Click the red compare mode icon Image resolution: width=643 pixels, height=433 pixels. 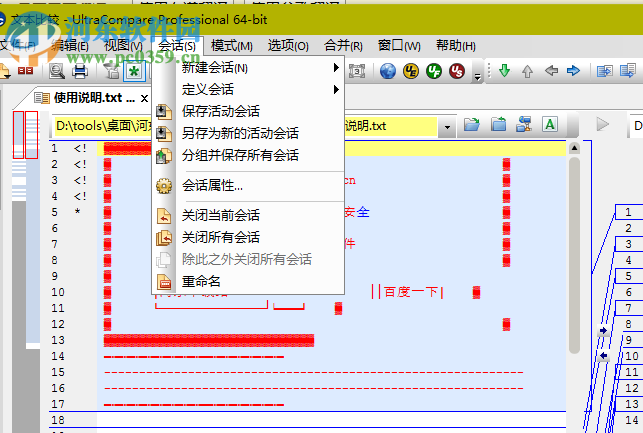[25, 71]
